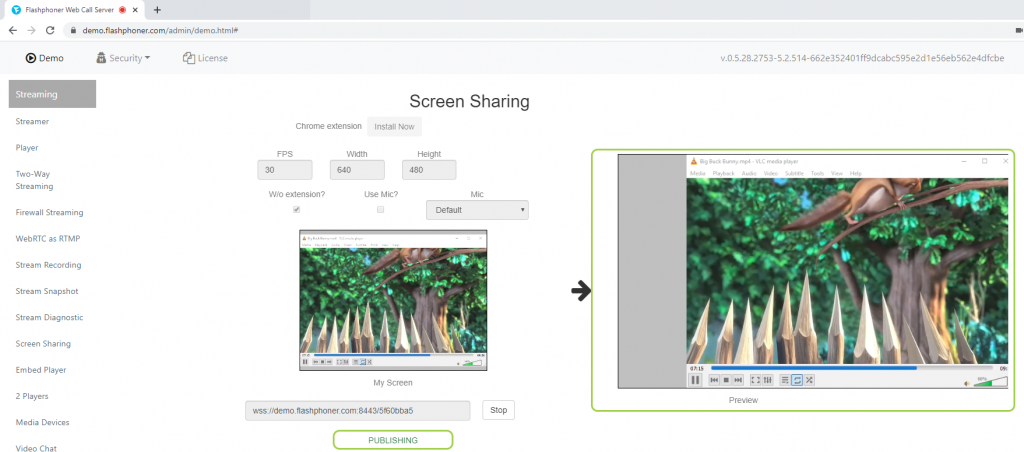Open extended settings in Preview VLC
The image size is (1024, 452).
click(x=768, y=379)
